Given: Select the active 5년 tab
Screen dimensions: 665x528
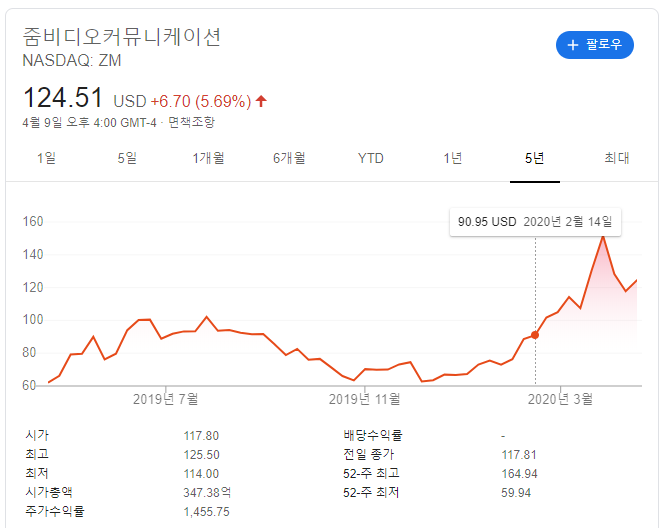Looking at the screenshot, I should coord(534,158).
